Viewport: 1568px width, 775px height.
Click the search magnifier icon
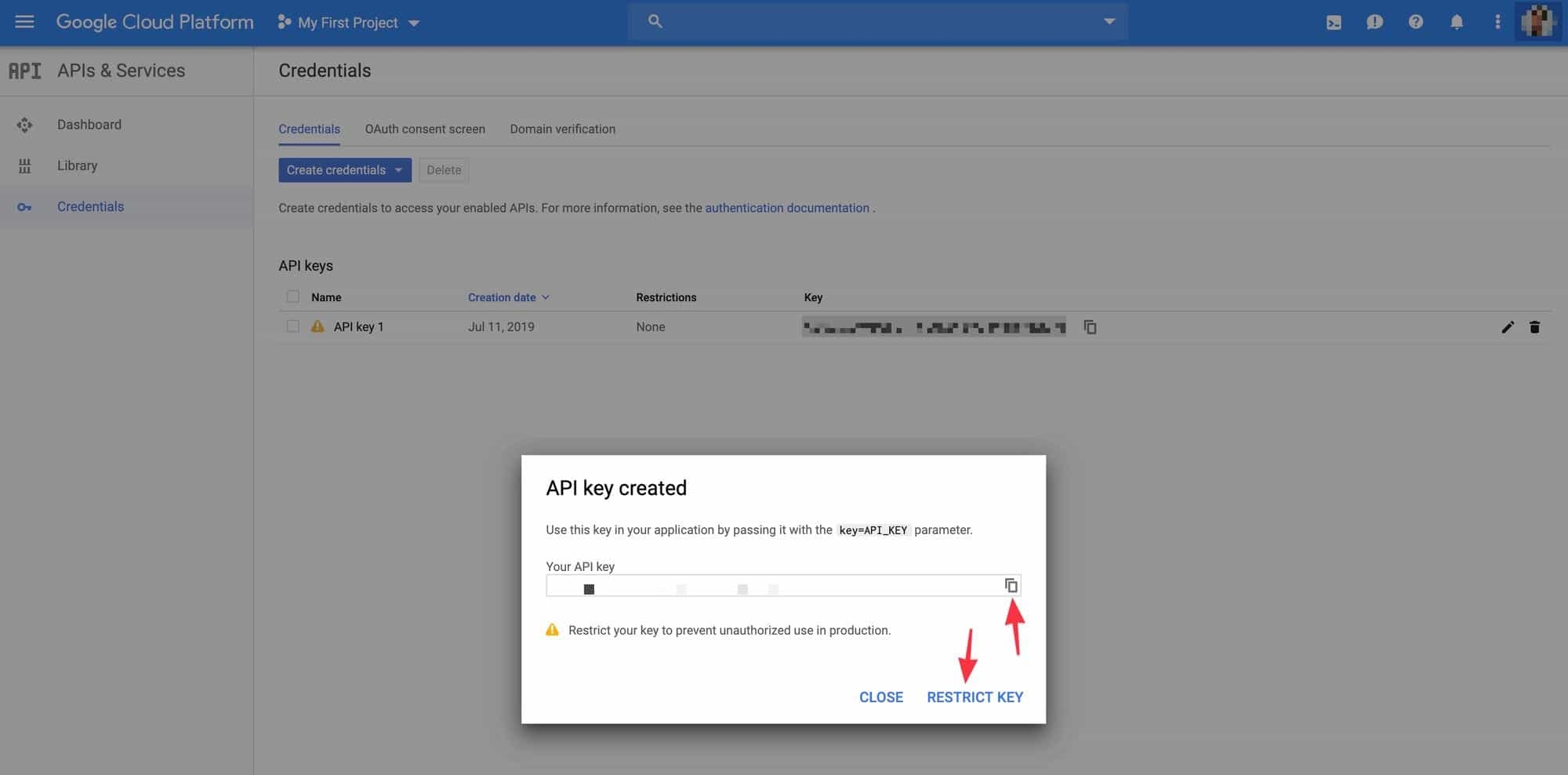point(655,22)
